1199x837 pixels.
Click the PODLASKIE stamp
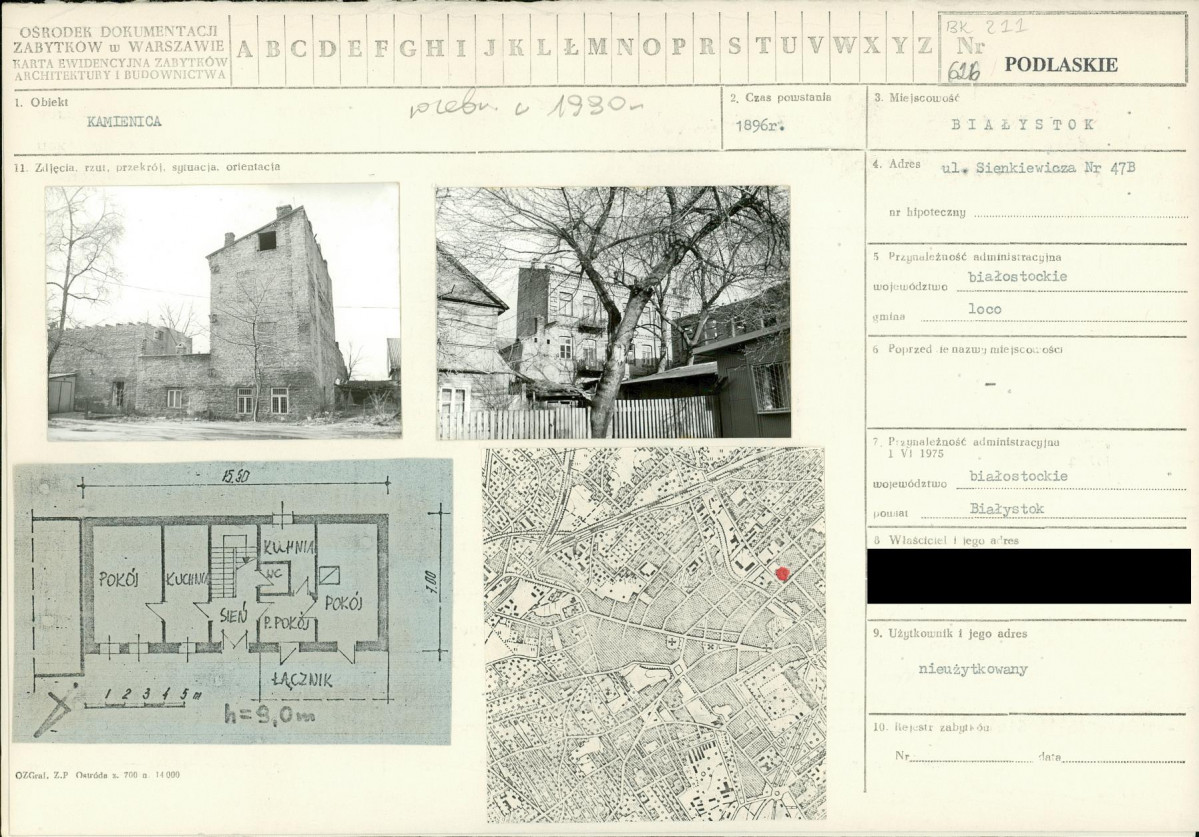tap(1060, 65)
